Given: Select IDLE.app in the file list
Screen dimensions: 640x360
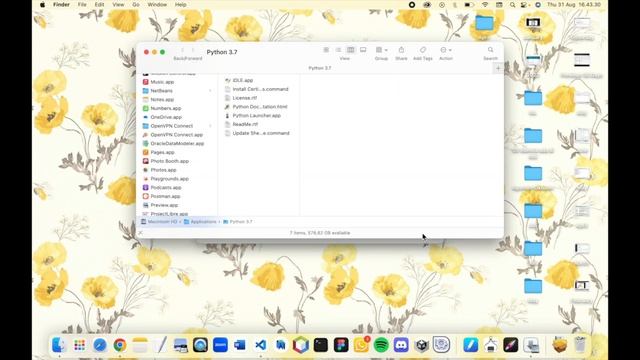Looking at the screenshot, I should click(242, 80).
